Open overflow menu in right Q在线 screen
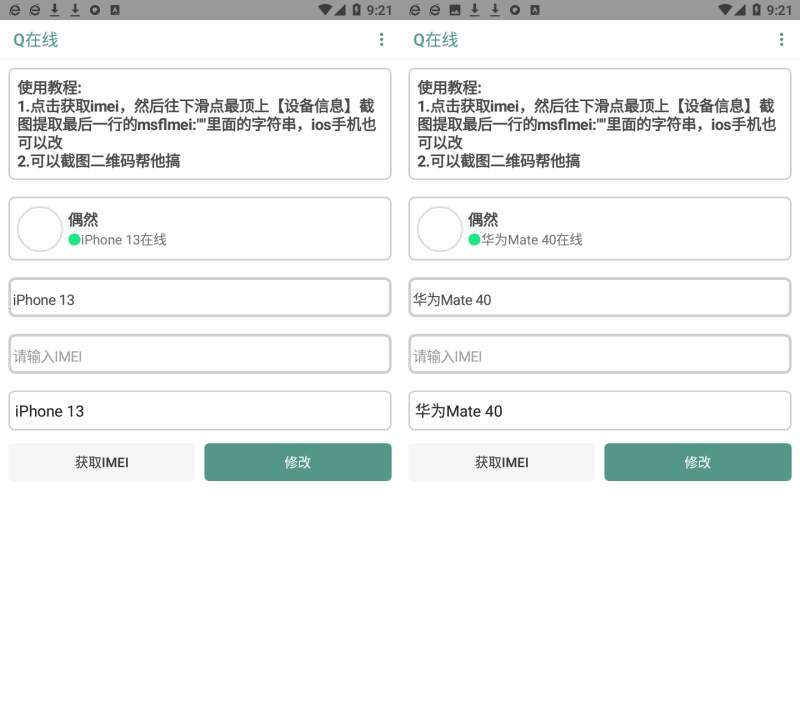The width and height of the screenshot is (800, 711). [781, 40]
